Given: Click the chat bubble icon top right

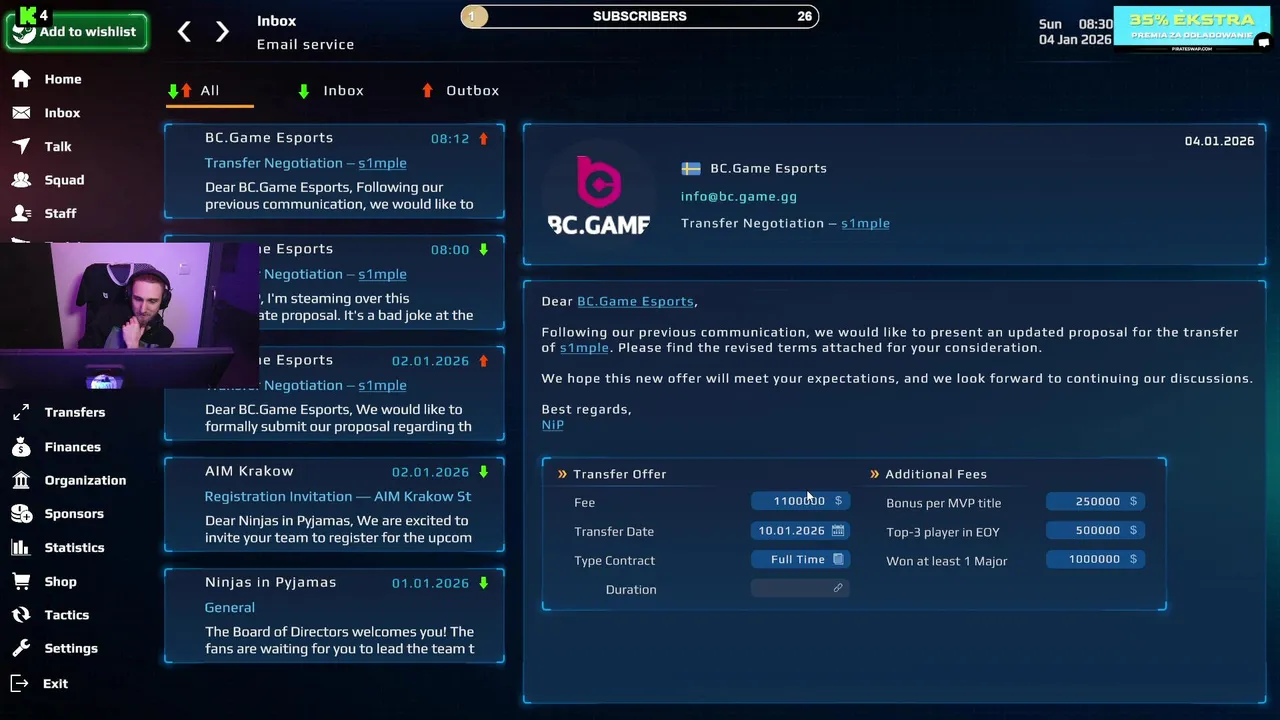Looking at the screenshot, I should [x=1264, y=42].
